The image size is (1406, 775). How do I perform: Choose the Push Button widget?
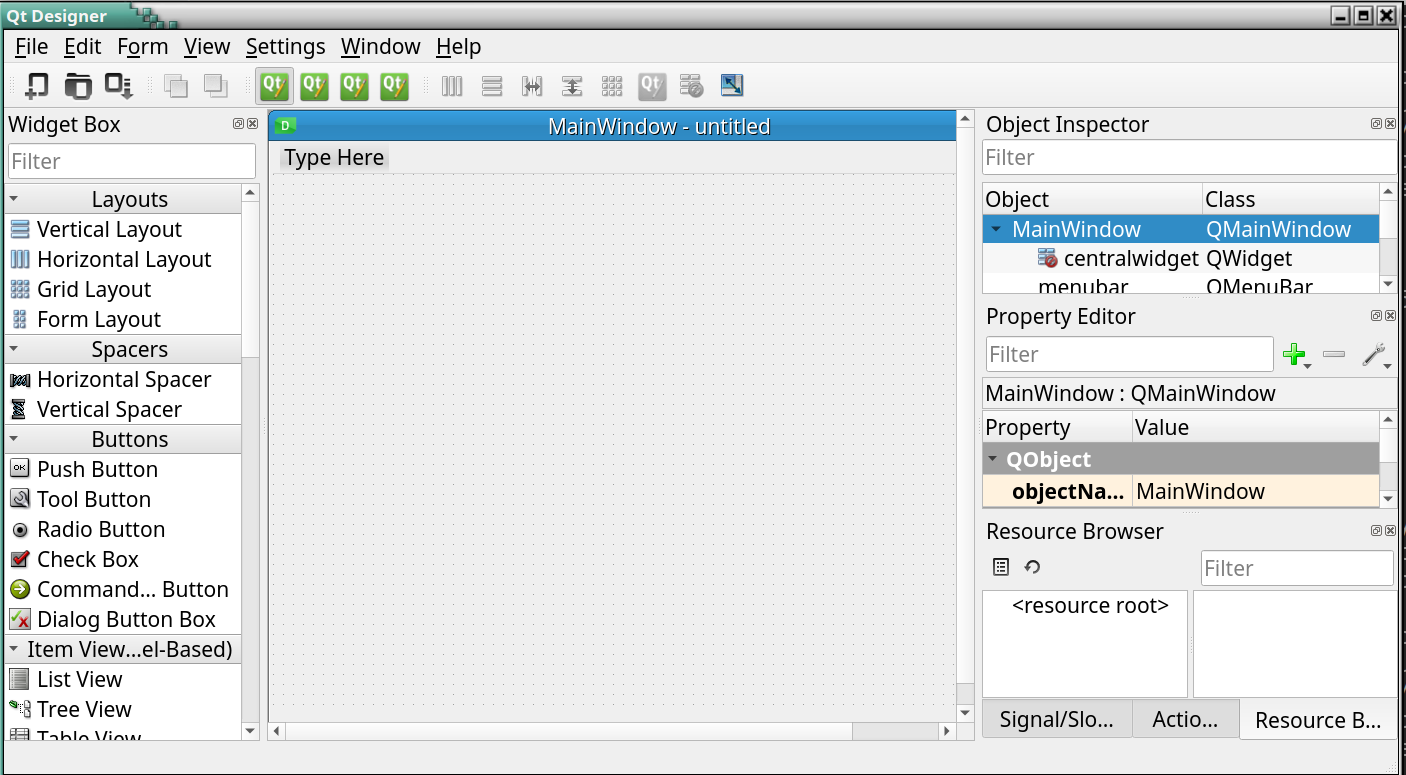123,469
